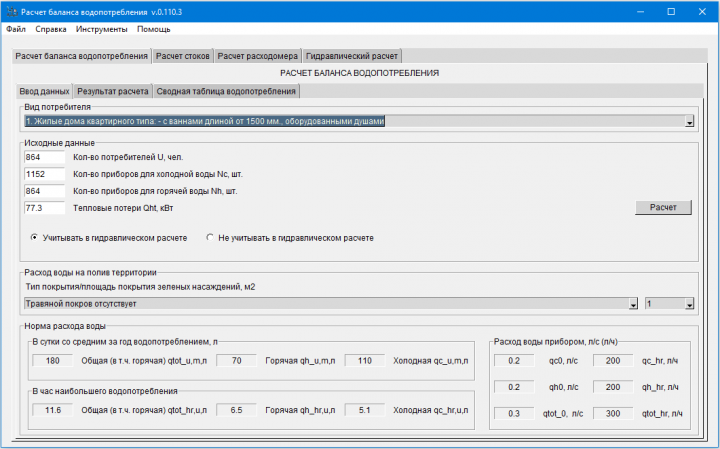Viewport: 720px width, 449px height.
Task: Click the application icon in title bar
Action: point(12,12)
